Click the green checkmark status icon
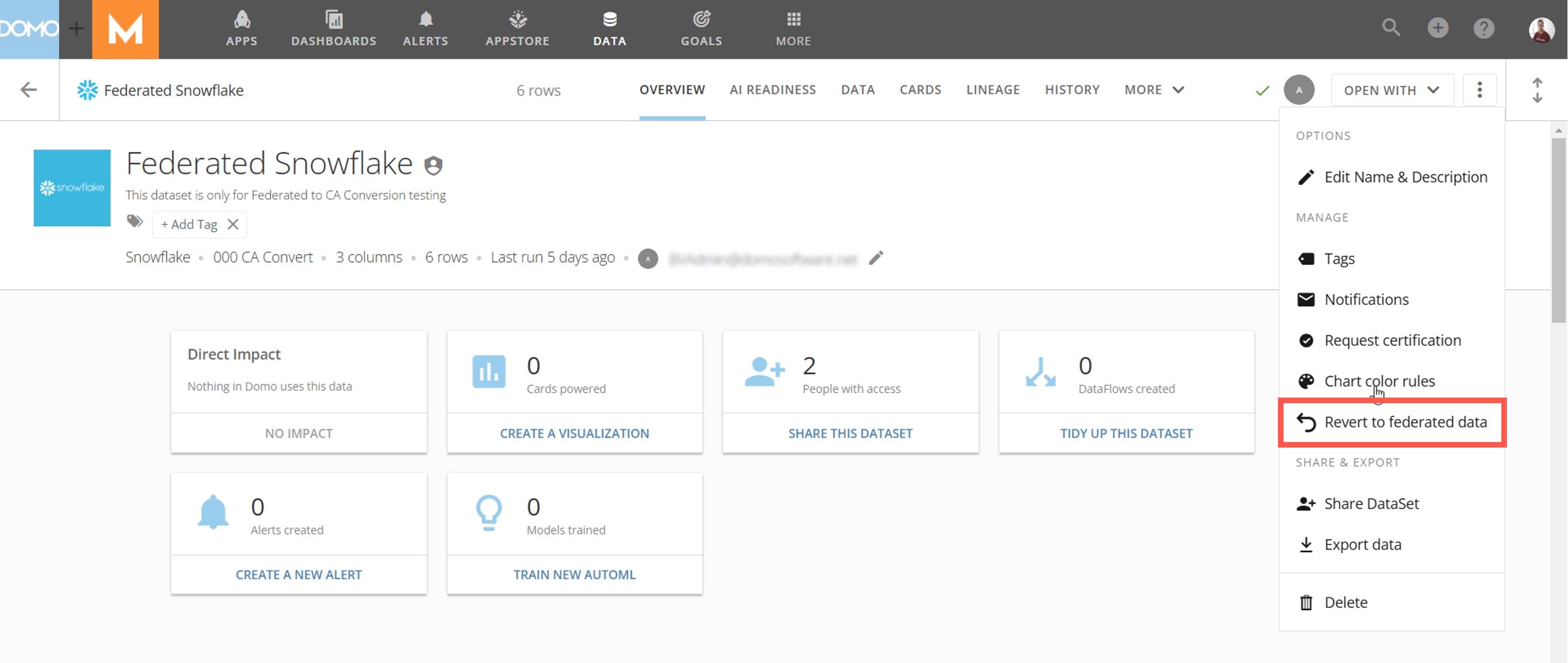1568x663 pixels. [x=1262, y=91]
